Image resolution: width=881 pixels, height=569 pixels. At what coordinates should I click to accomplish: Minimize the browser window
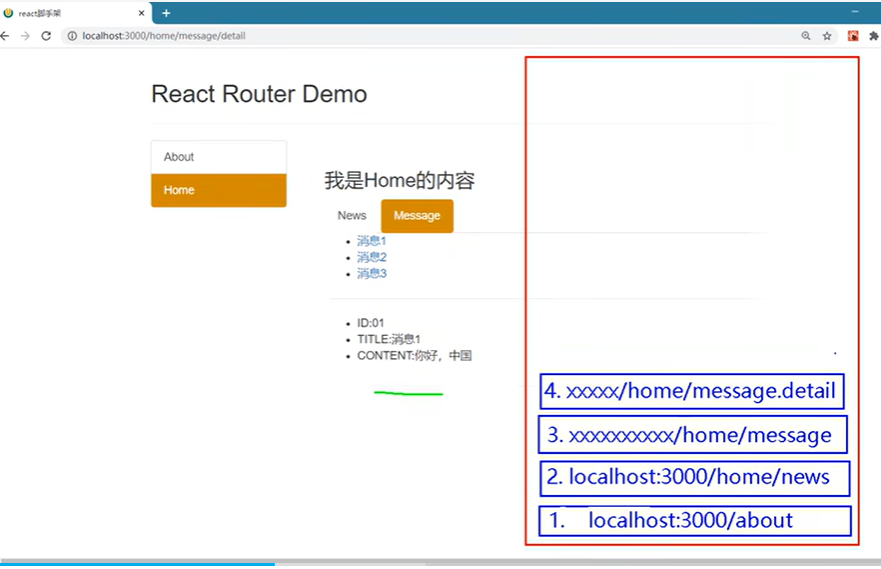(x=855, y=12)
